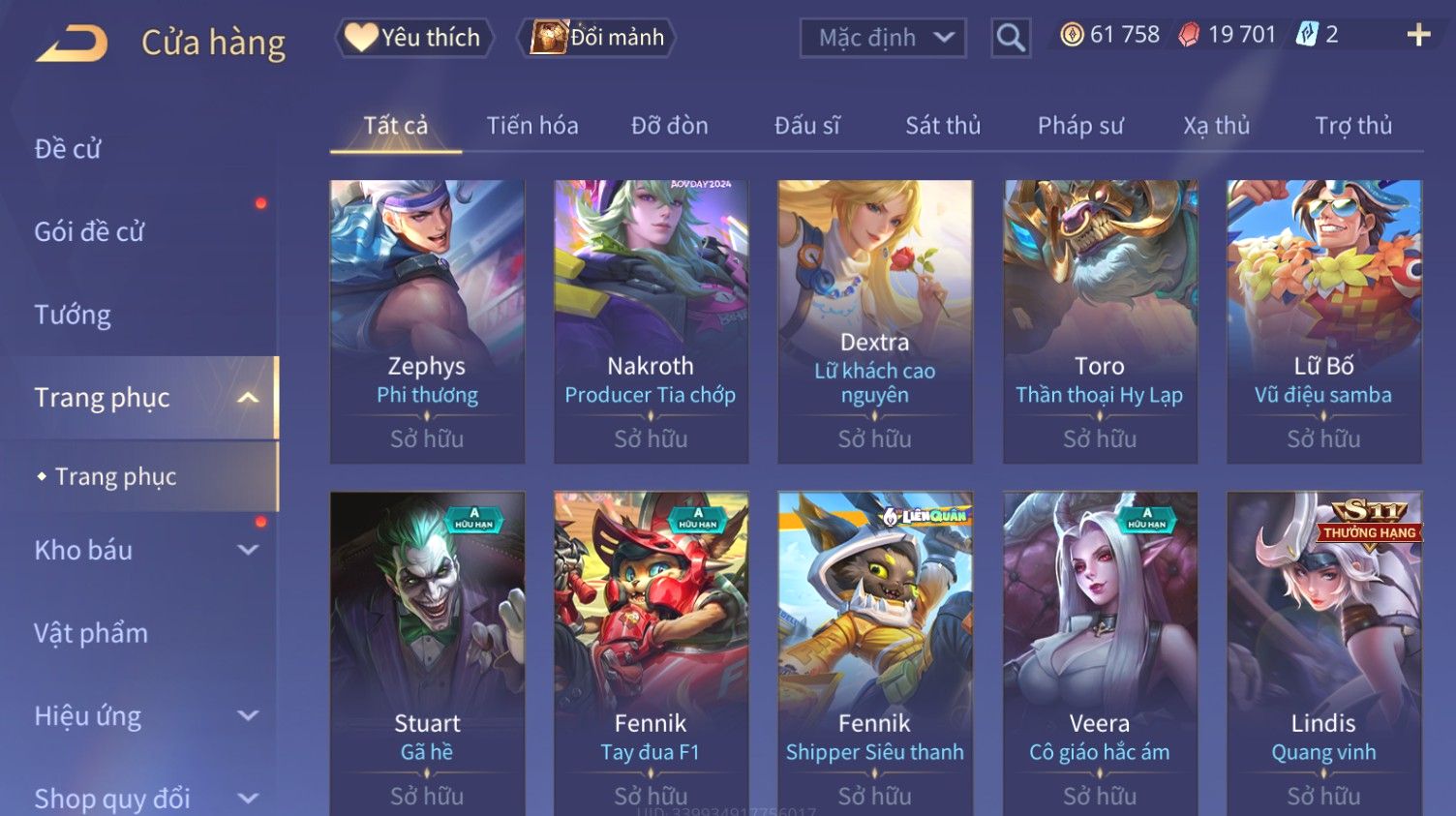Expand the Kho báu sidebar section
Viewport: 1456px width, 816px height.
pyautogui.click(x=248, y=550)
